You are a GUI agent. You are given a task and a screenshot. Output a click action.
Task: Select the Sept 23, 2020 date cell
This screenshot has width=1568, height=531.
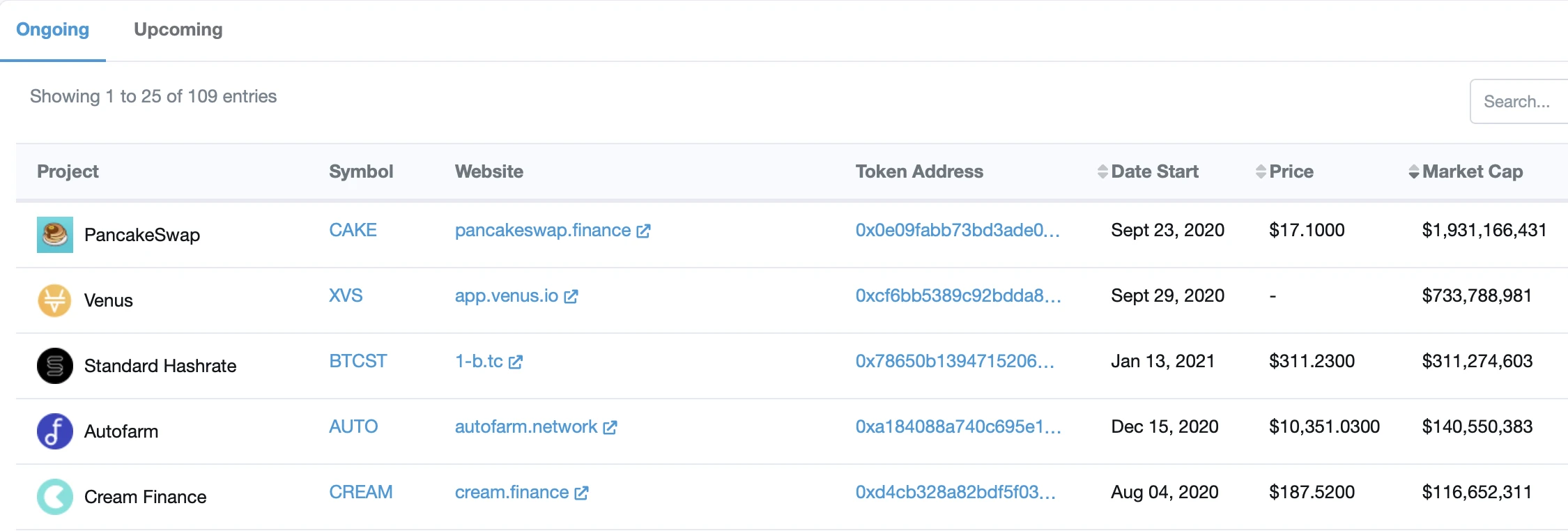coord(1168,230)
